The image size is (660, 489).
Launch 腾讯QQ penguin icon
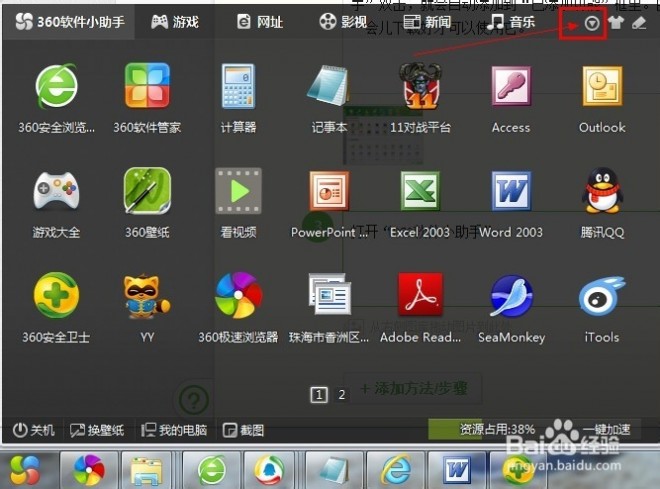[x=602, y=190]
